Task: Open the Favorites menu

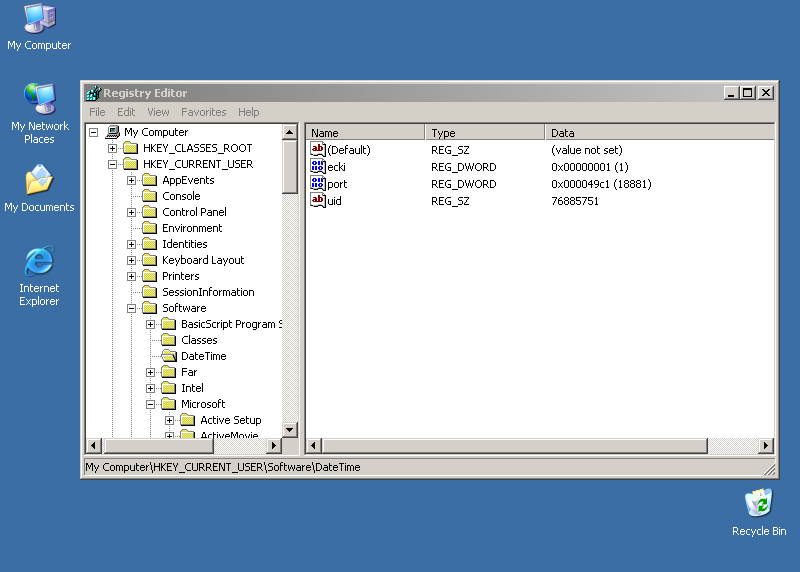Action: coord(204,112)
